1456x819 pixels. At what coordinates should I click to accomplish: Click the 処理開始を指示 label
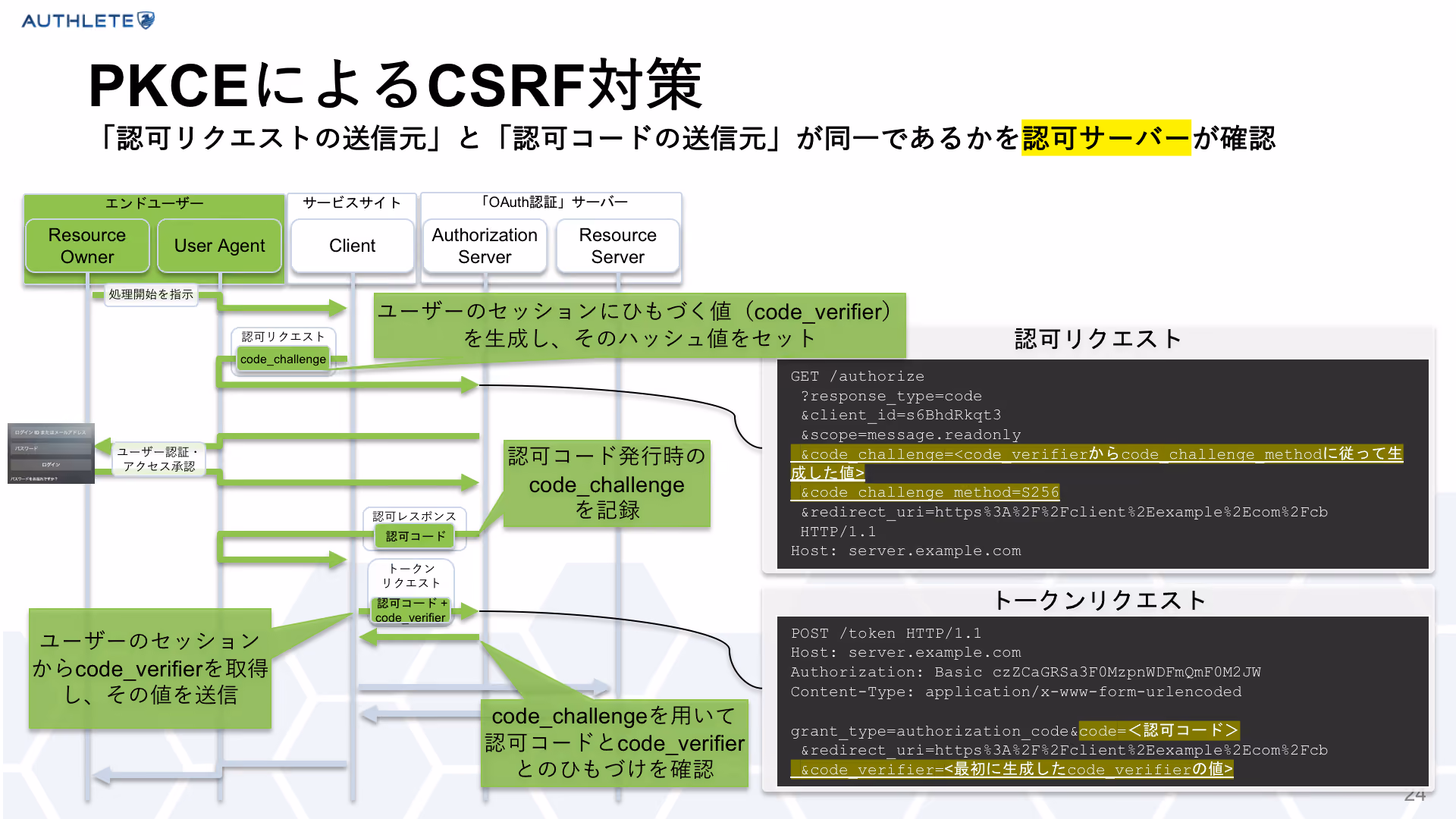tap(151, 294)
